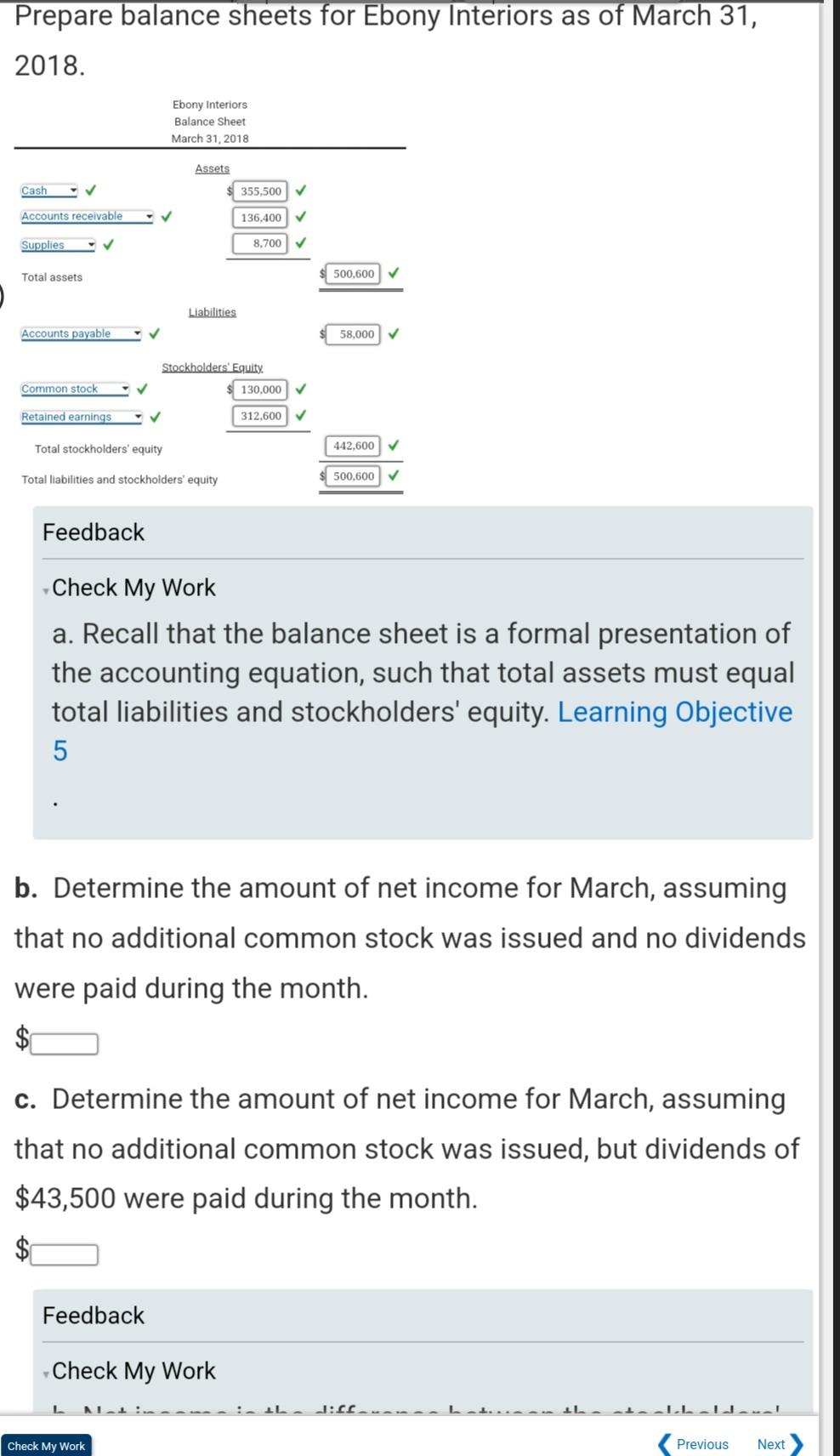Open the Learning Objective 5 link
The height and width of the screenshot is (1456, 840).
pyautogui.click(x=674, y=712)
